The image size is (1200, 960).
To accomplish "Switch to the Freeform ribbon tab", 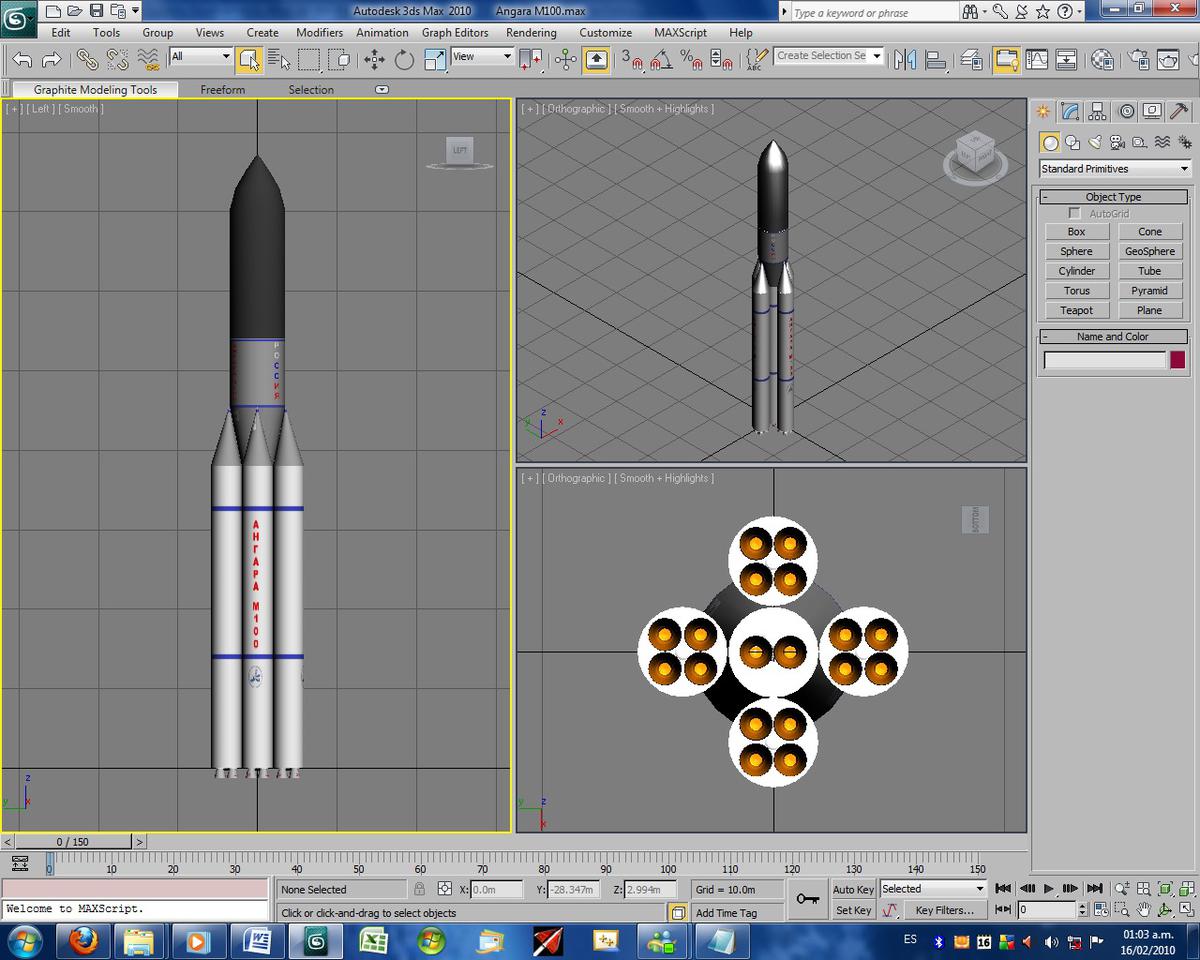I will pos(222,90).
